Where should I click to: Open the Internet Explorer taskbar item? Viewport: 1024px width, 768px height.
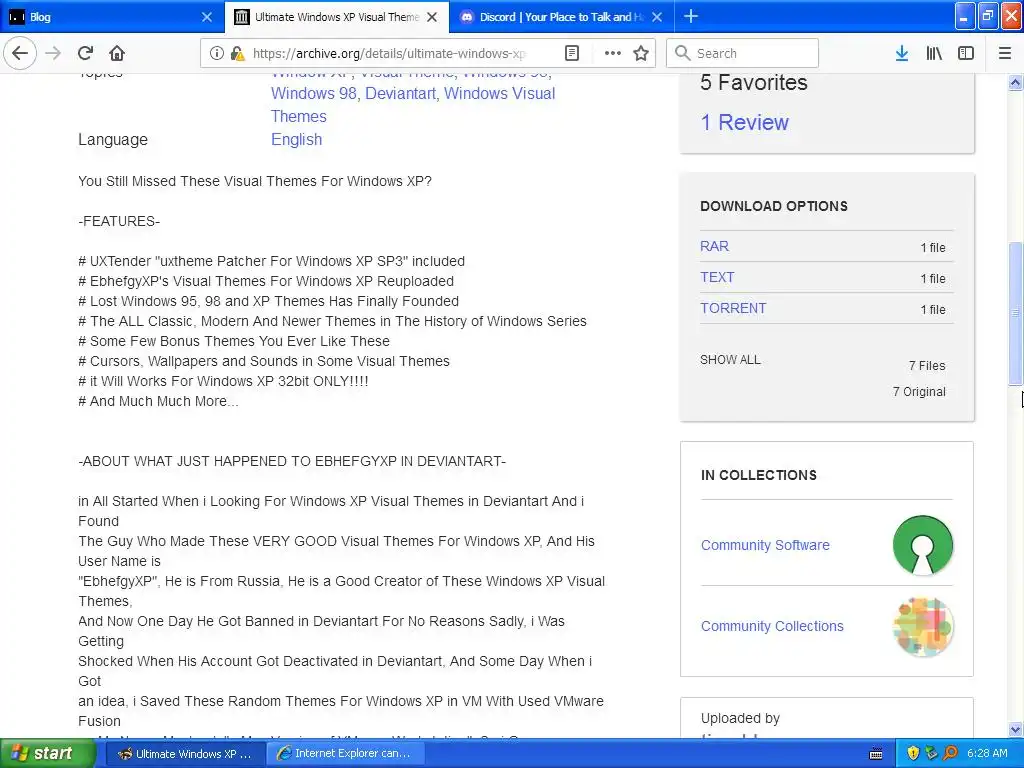pyautogui.click(x=345, y=753)
